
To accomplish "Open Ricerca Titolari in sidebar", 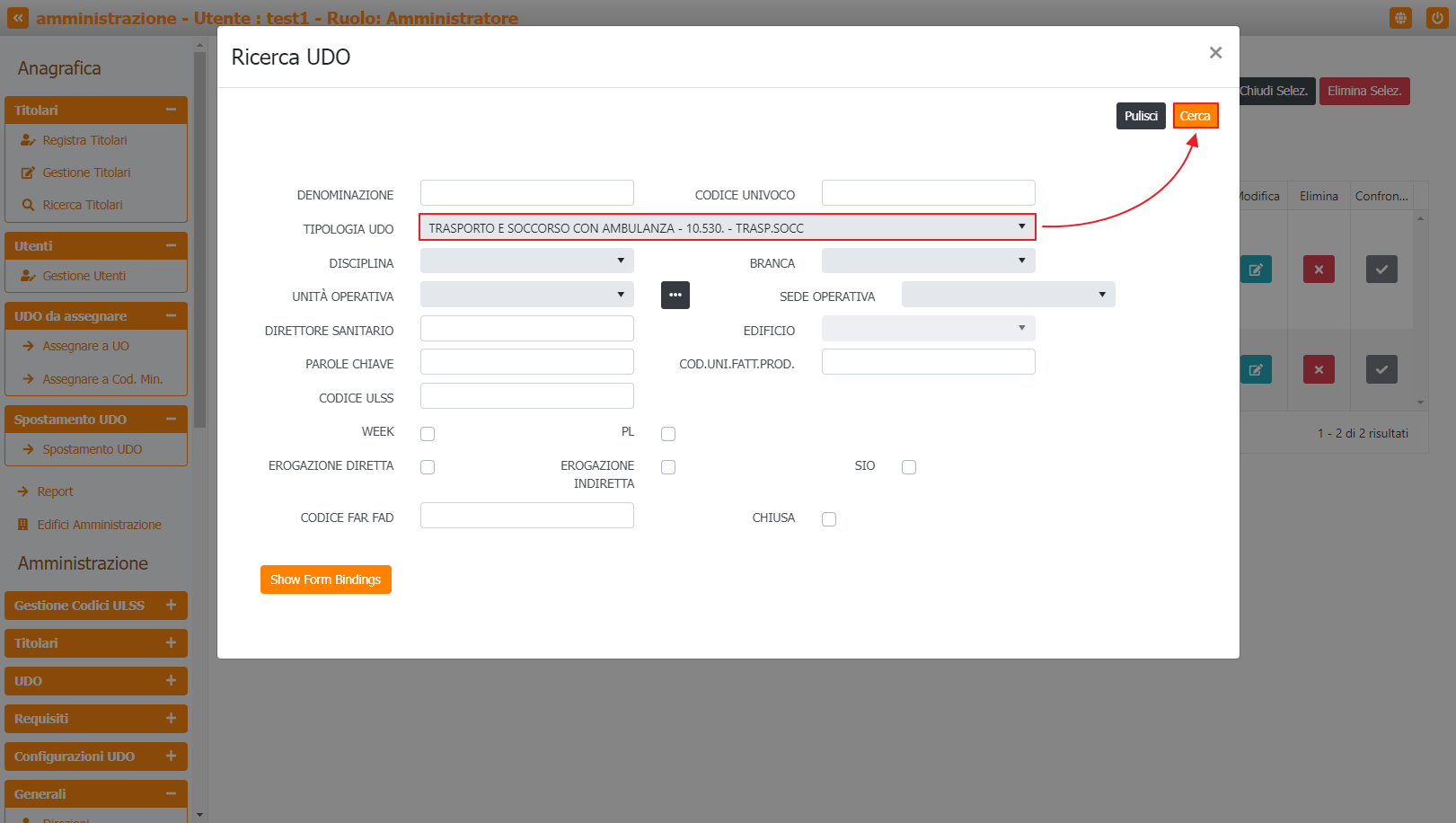I will [x=83, y=205].
